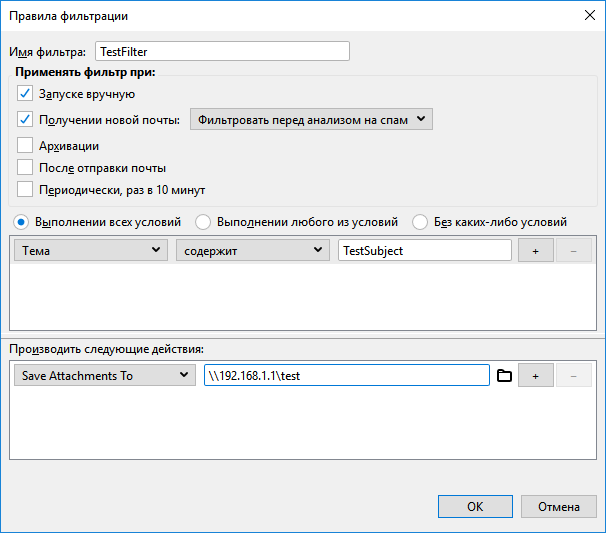Focus the Имя фильтра TestFilter field
This screenshot has width=606, height=533.
(222, 51)
